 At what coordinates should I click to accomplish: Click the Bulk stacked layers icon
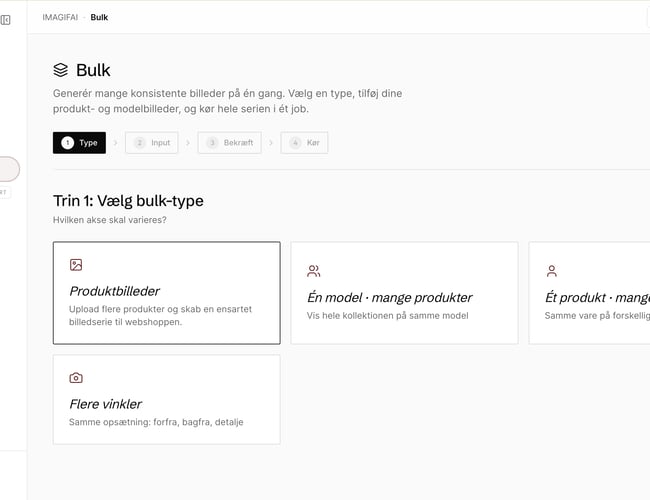click(61, 70)
